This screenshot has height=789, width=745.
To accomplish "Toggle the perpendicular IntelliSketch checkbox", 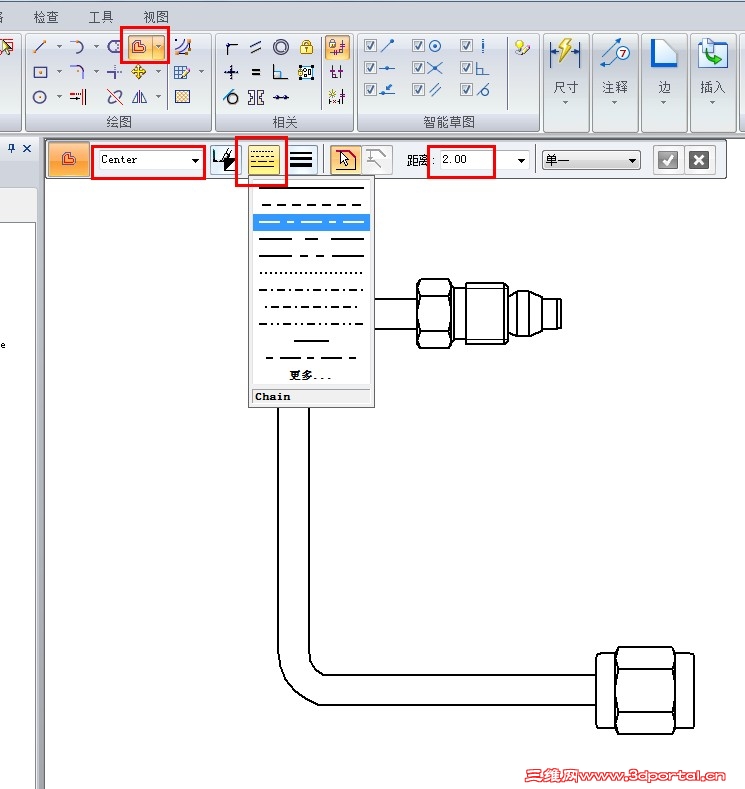I will point(466,67).
